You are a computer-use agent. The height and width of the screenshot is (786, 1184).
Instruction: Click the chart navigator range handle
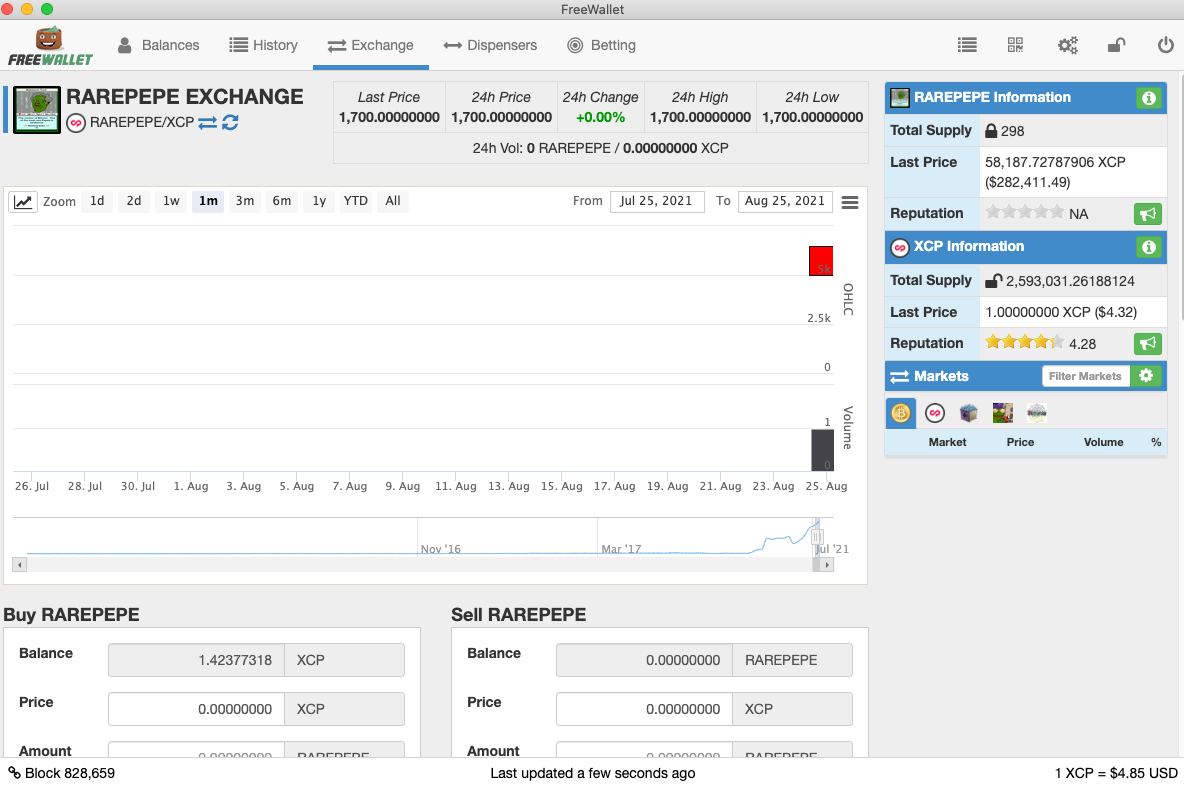click(816, 536)
